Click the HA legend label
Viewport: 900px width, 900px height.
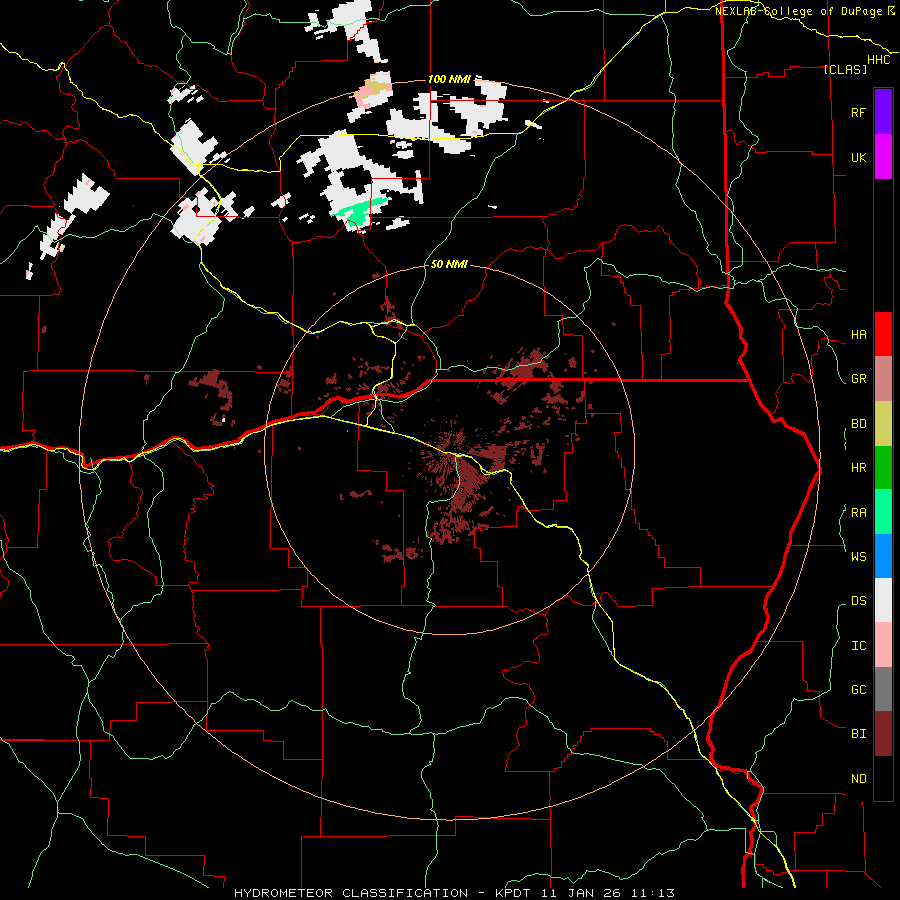pyautogui.click(x=858, y=335)
